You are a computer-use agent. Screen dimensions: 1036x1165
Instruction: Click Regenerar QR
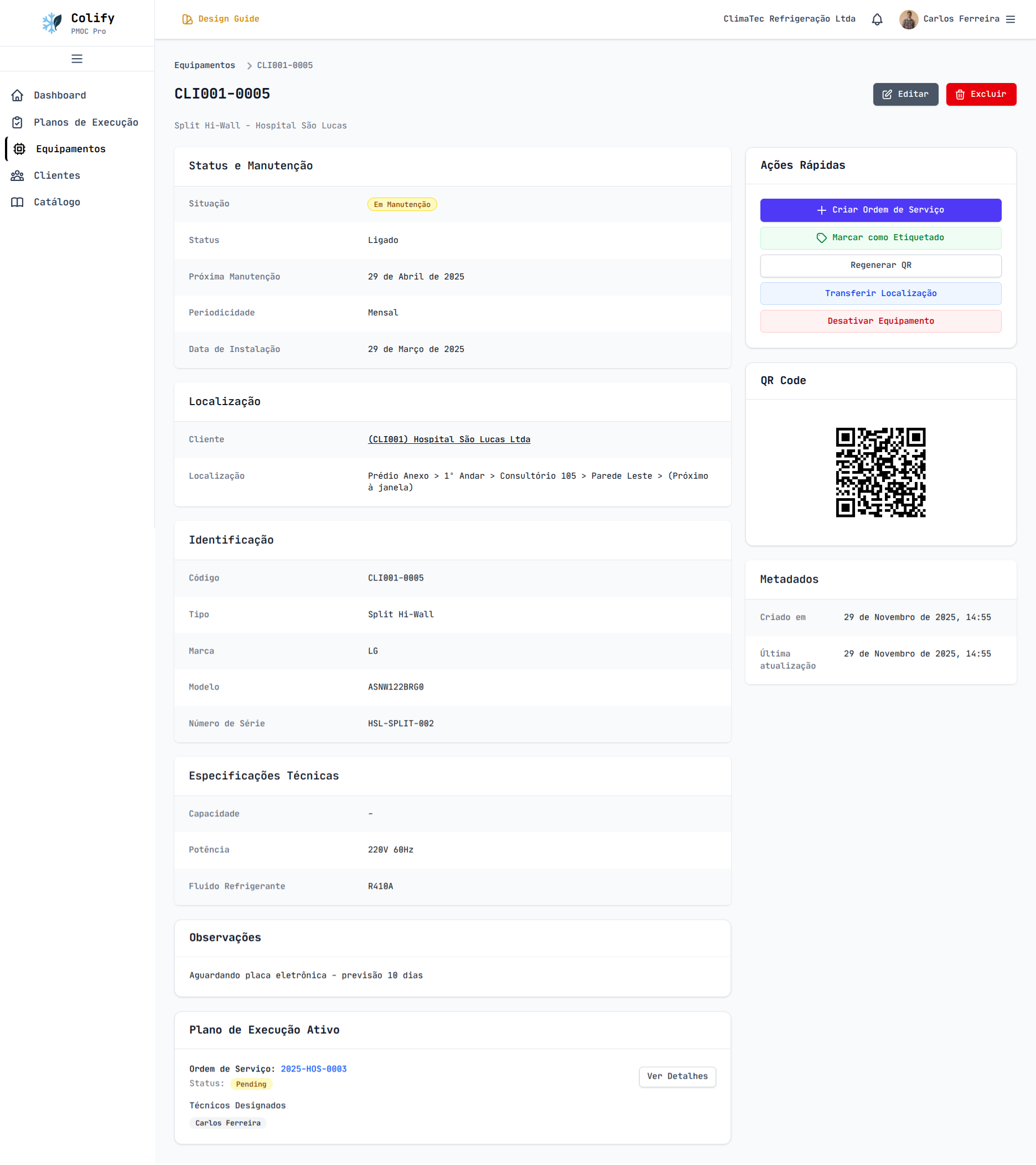pos(880,266)
